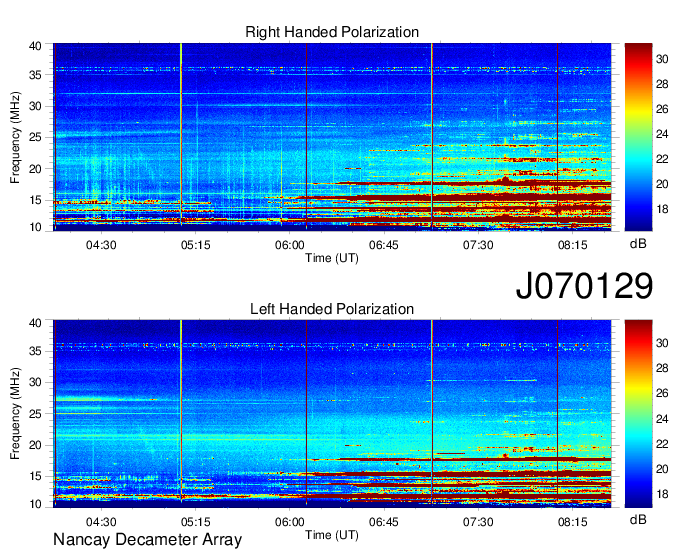Click the 06:45 time tick on the left-handed plot
Image resolution: width=680 pixels, height=552 pixels.
tap(384, 522)
